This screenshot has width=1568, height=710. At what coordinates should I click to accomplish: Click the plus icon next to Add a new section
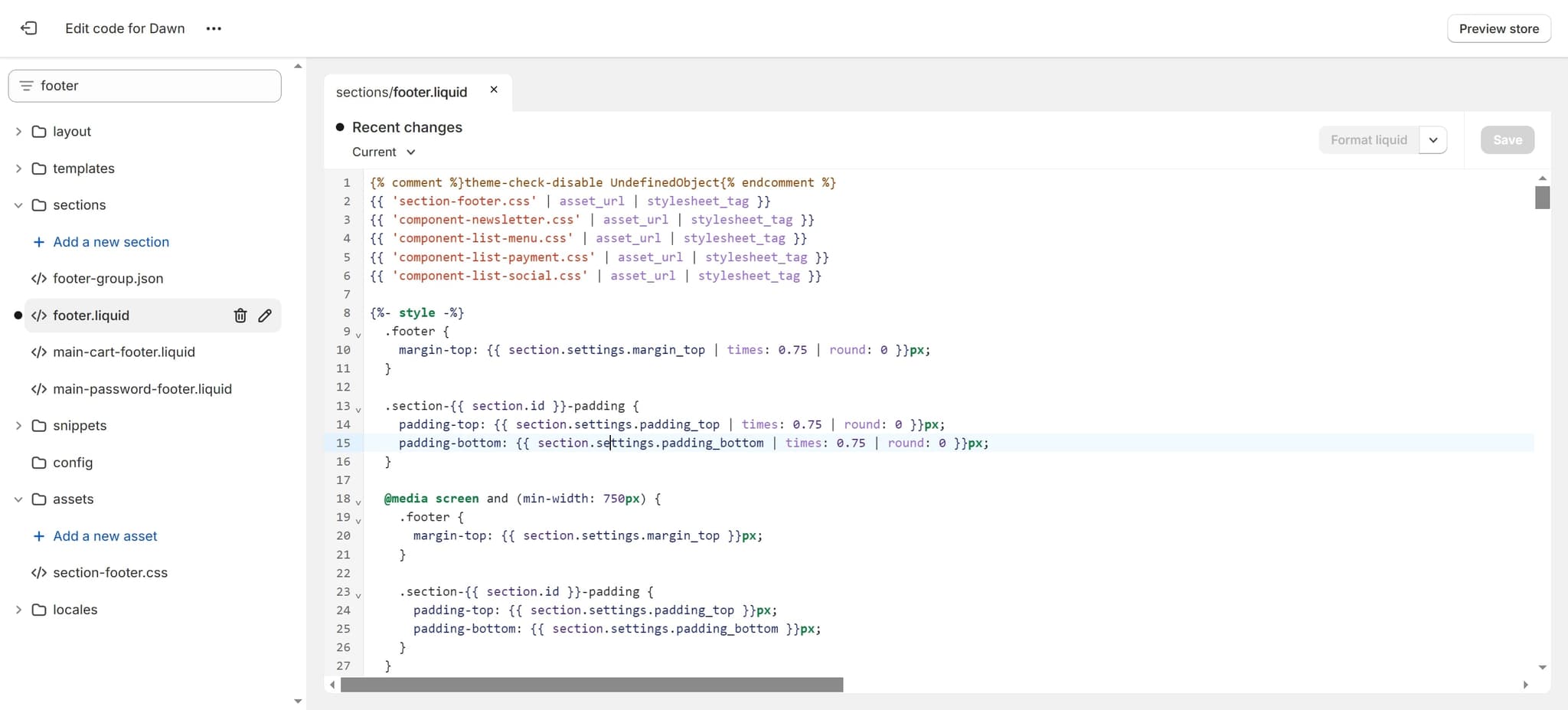point(38,241)
